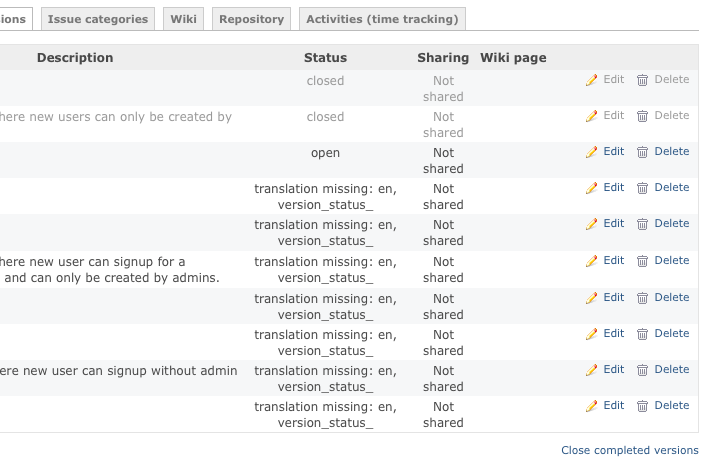Click the pencil icon for the first closed version
The height and width of the screenshot is (461, 706).
point(592,80)
